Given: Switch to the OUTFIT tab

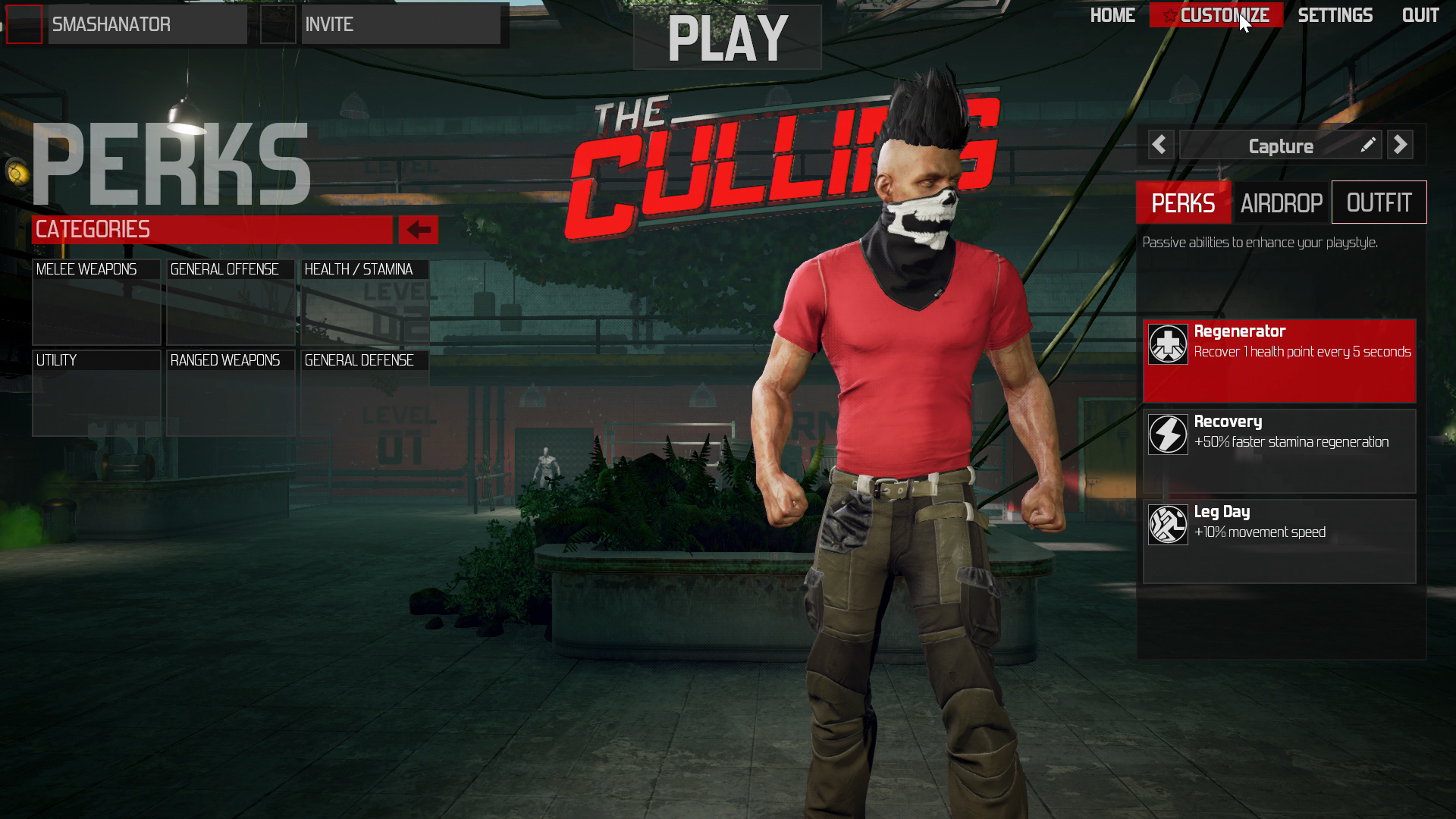Looking at the screenshot, I should [1378, 202].
